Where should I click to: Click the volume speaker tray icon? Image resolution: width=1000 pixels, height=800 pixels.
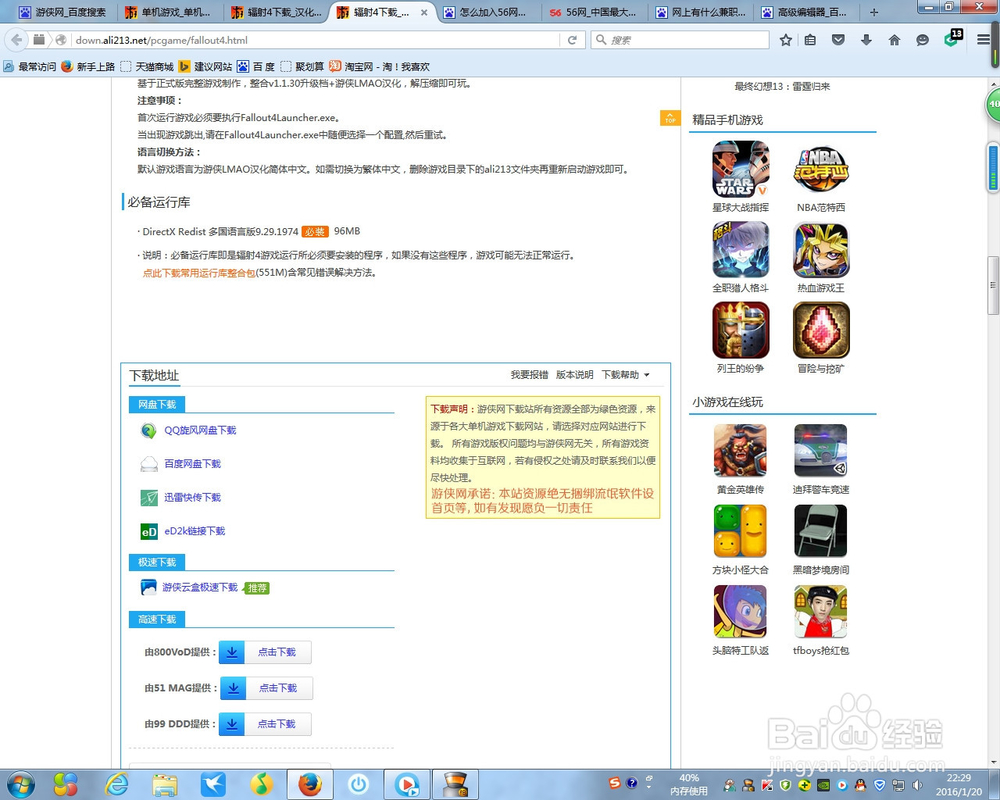pyautogui.click(x=917, y=785)
